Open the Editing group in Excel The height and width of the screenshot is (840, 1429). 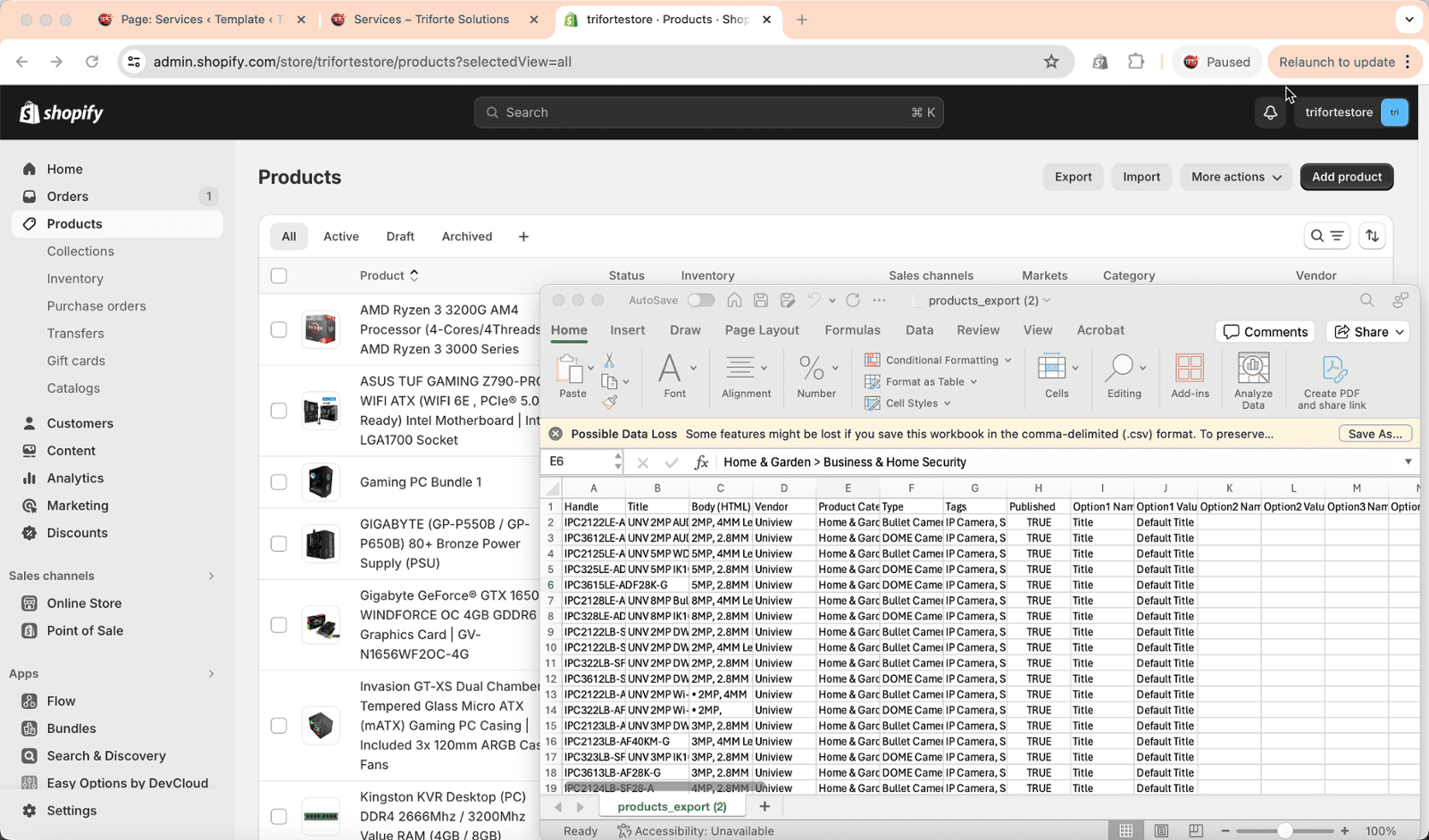pyautogui.click(x=1124, y=376)
